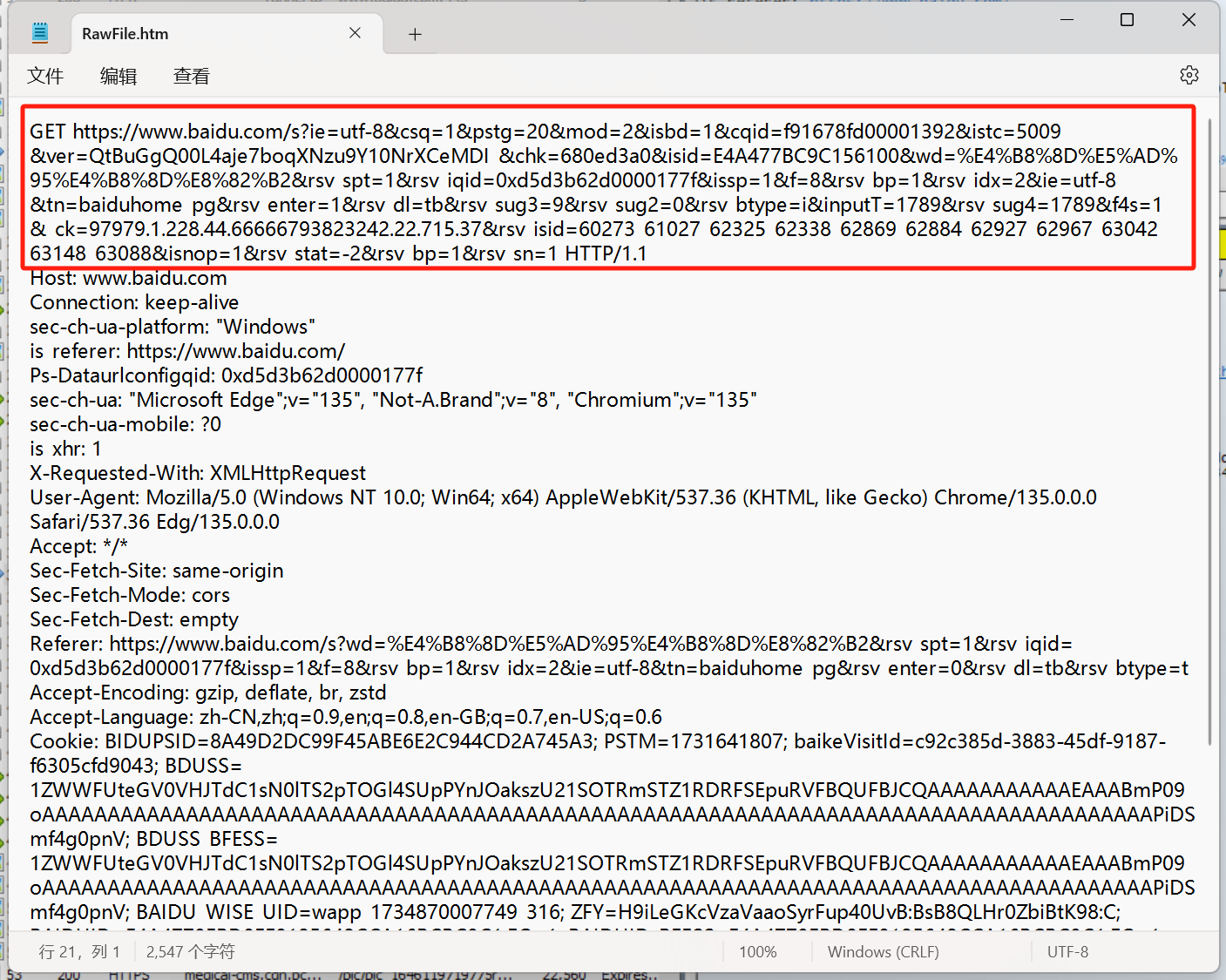Click the Notepad app icon in title bar
The height and width of the screenshot is (980, 1226).
[40, 33]
